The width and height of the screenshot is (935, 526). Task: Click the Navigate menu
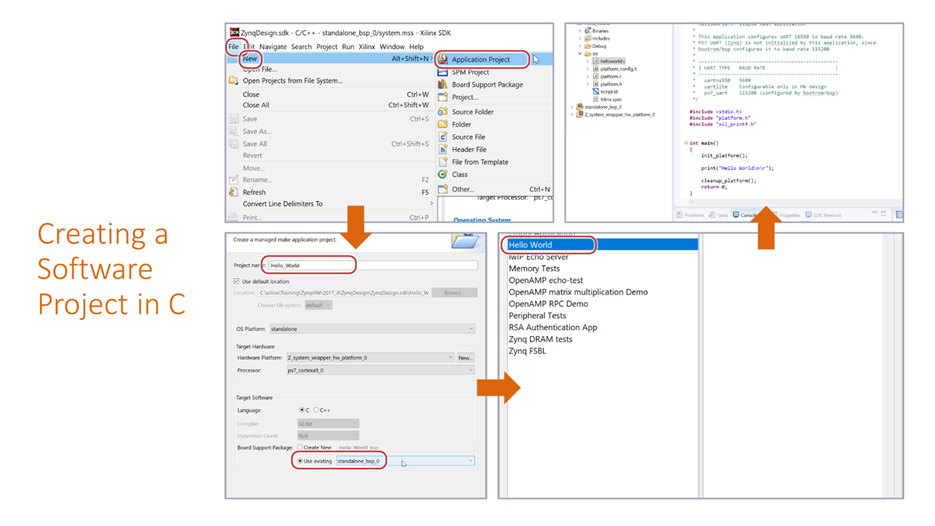click(x=273, y=47)
